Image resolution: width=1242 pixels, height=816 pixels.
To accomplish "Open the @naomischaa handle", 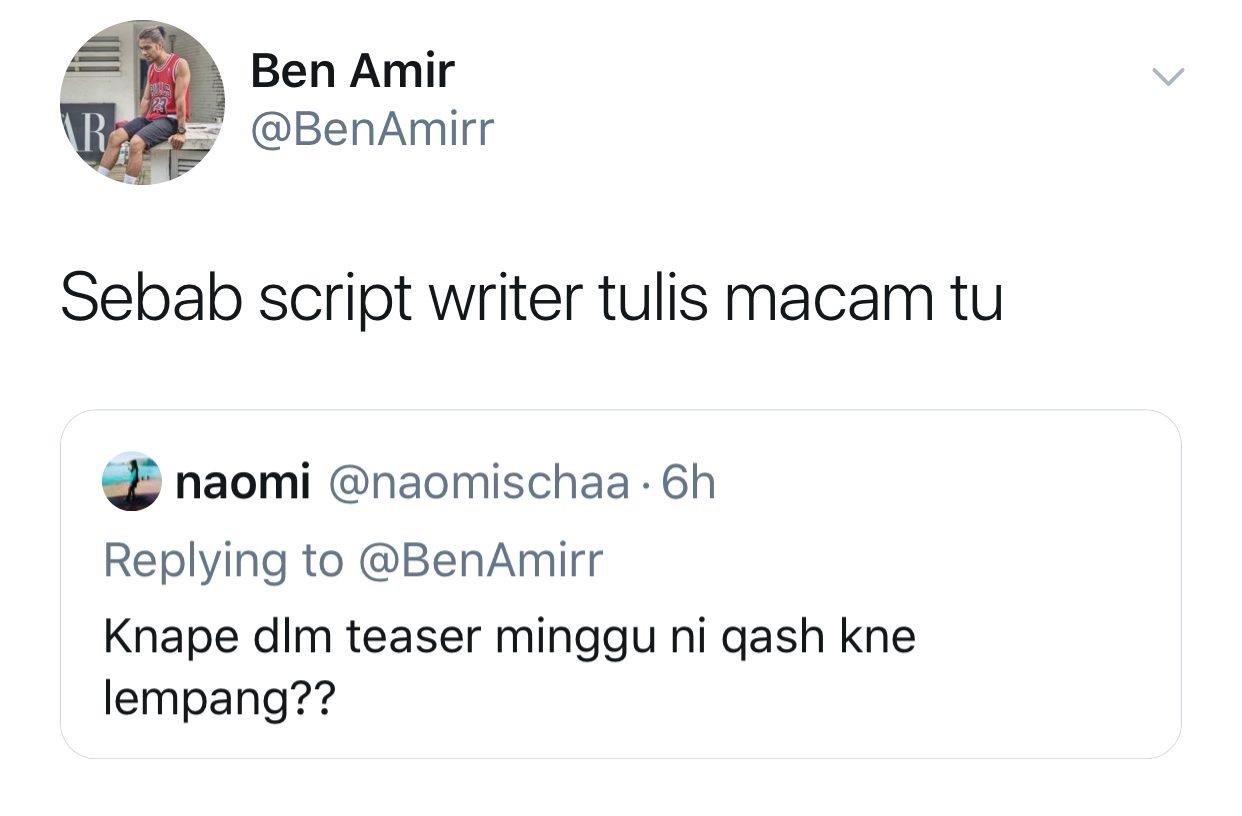I will click(x=478, y=483).
